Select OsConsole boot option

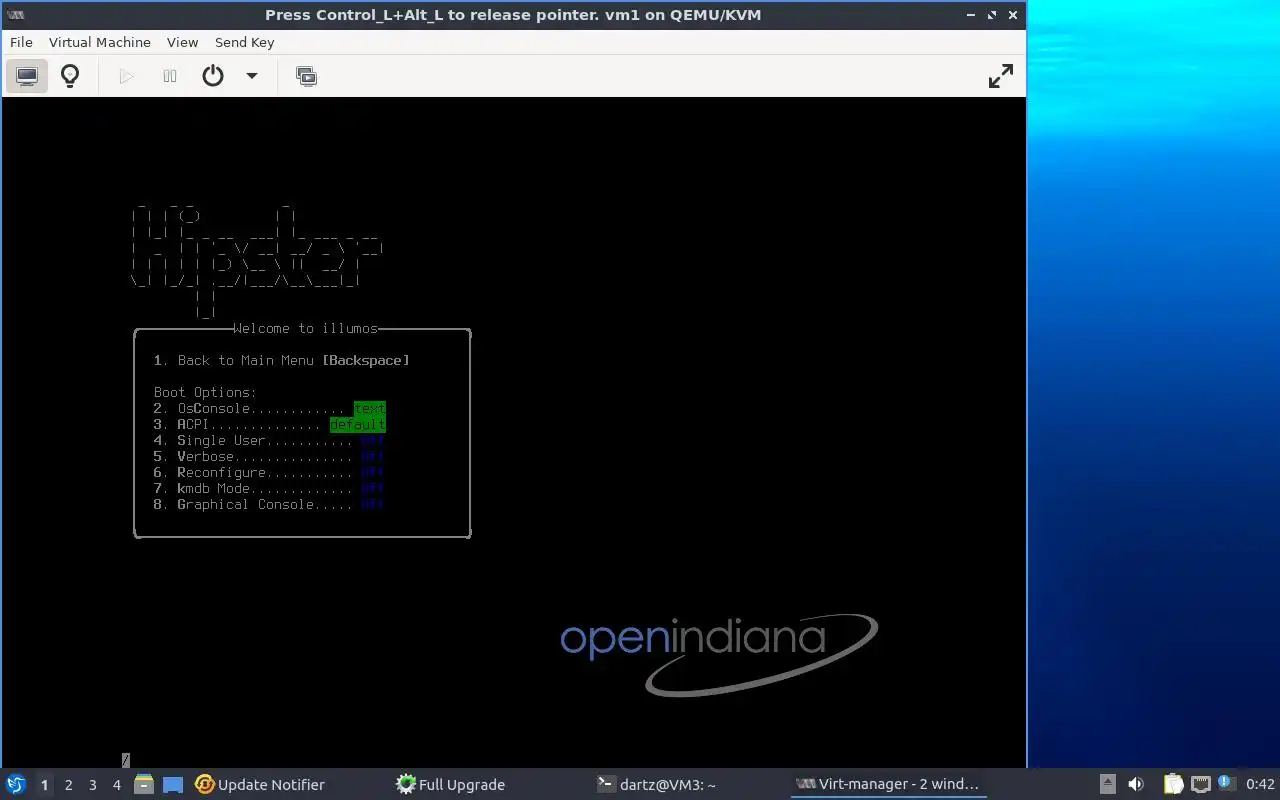pos(269,408)
